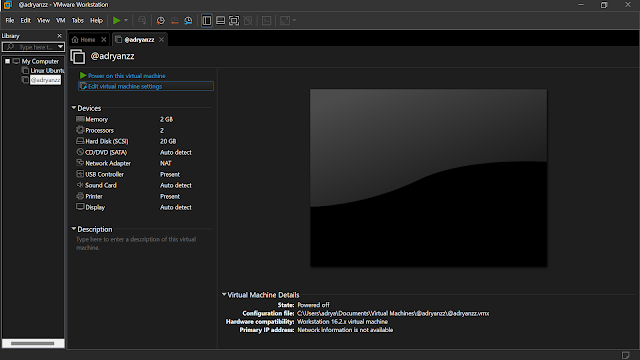Image resolution: width=640 pixels, height=360 pixels.
Task: Click the USB Controller device icon
Action: [80, 174]
